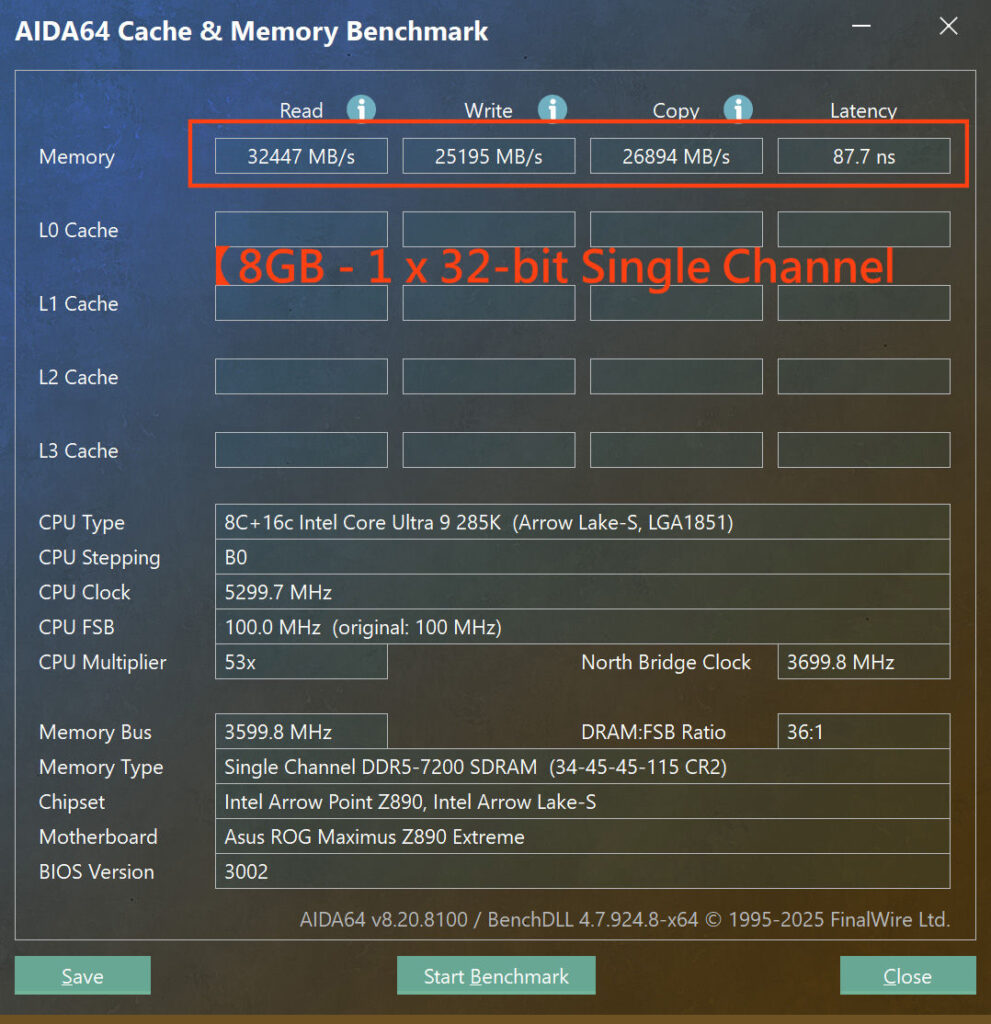Select the Motherboard field showing Asus ROG Maximus
This screenshot has width=991, height=1024.
click(582, 837)
